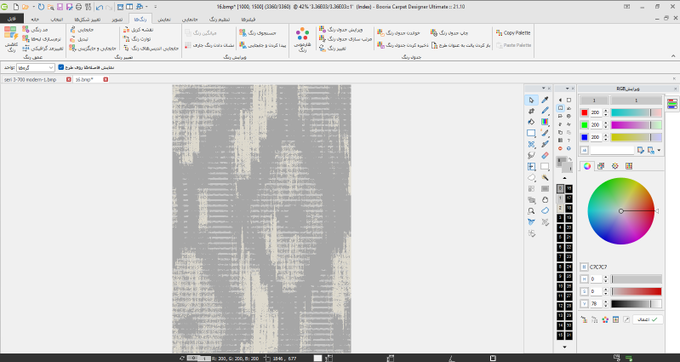Click the green channel slider
Viewport: 680px width, 362px height.
[x=636, y=125]
